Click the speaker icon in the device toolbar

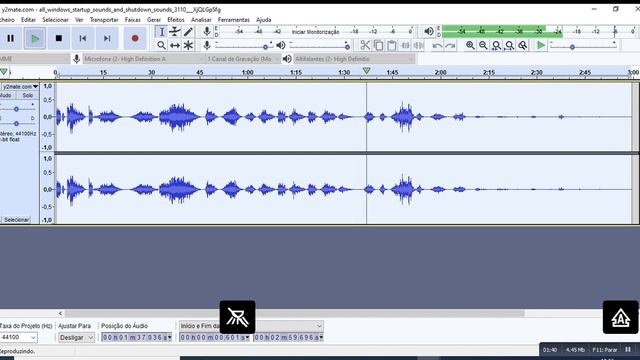287,59
